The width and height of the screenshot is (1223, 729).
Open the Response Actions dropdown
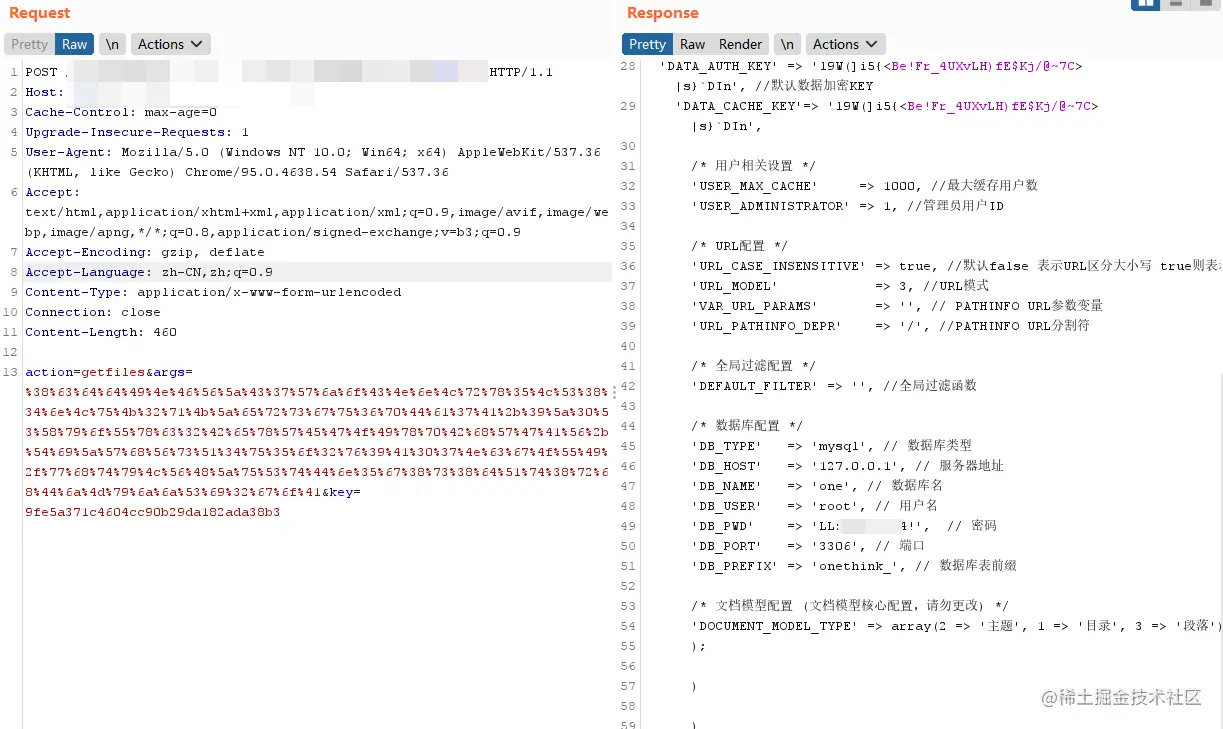point(846,44)
